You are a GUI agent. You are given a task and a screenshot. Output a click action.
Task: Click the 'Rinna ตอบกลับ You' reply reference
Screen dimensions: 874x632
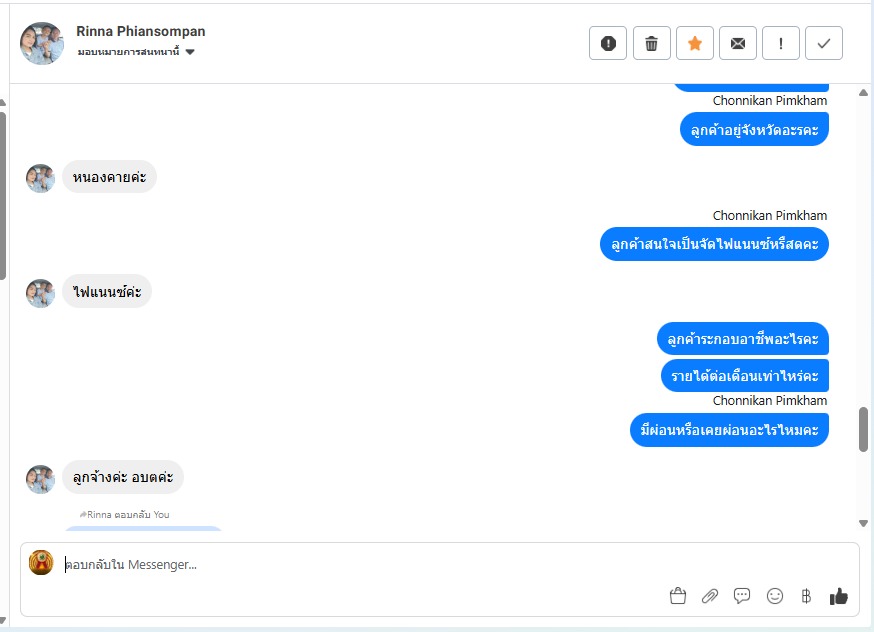124,514
